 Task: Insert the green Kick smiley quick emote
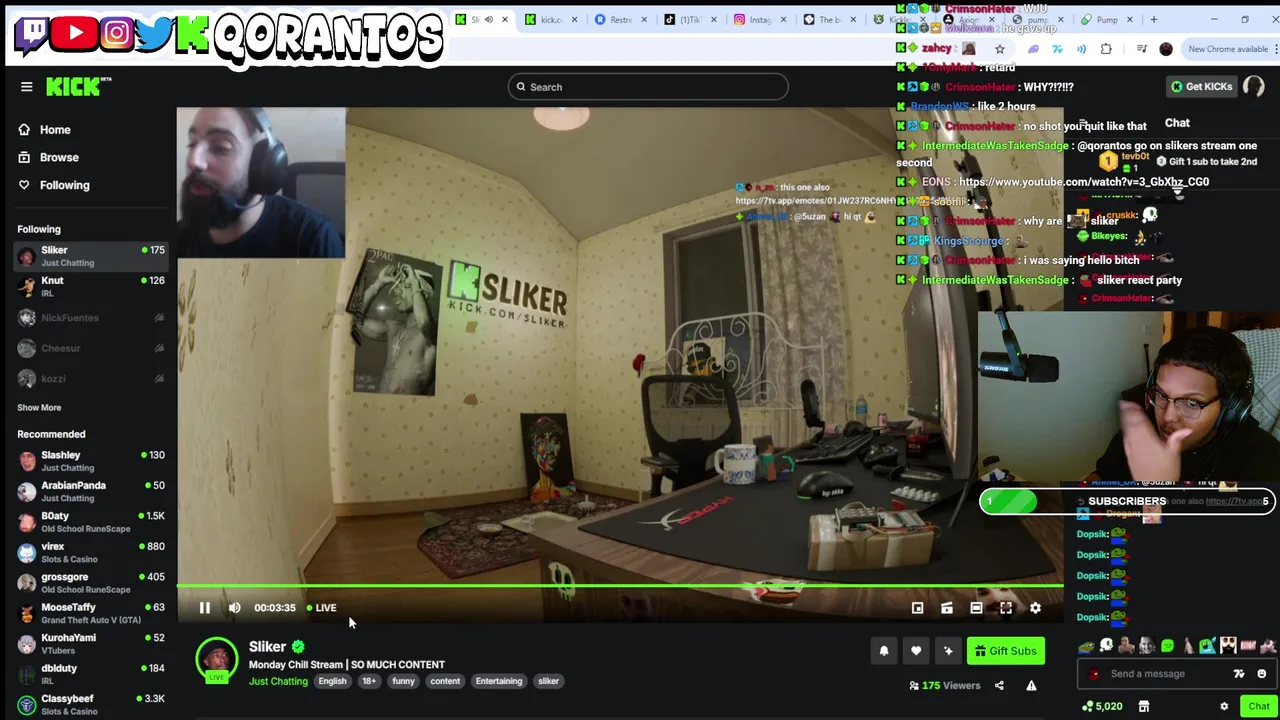coord(1167,646)
